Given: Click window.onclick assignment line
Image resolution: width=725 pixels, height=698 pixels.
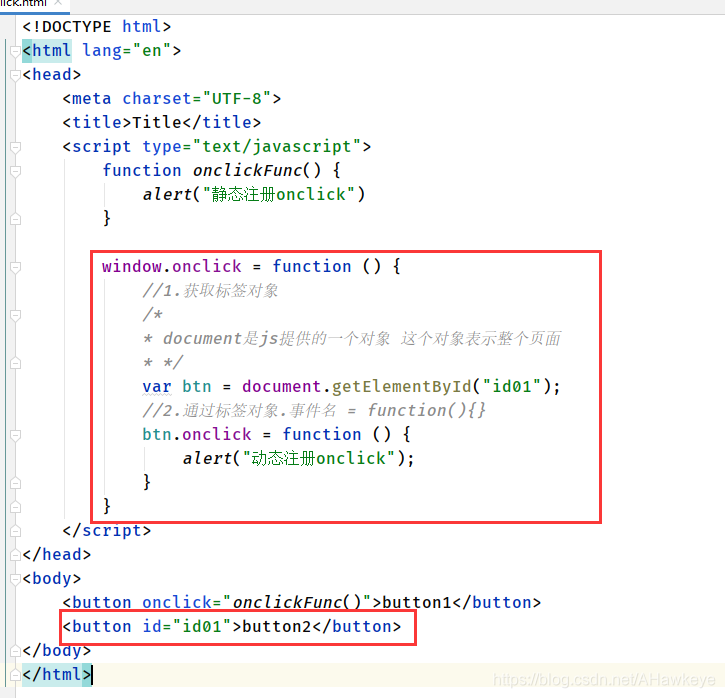Looking at the screenshot, I should point(252,266).
